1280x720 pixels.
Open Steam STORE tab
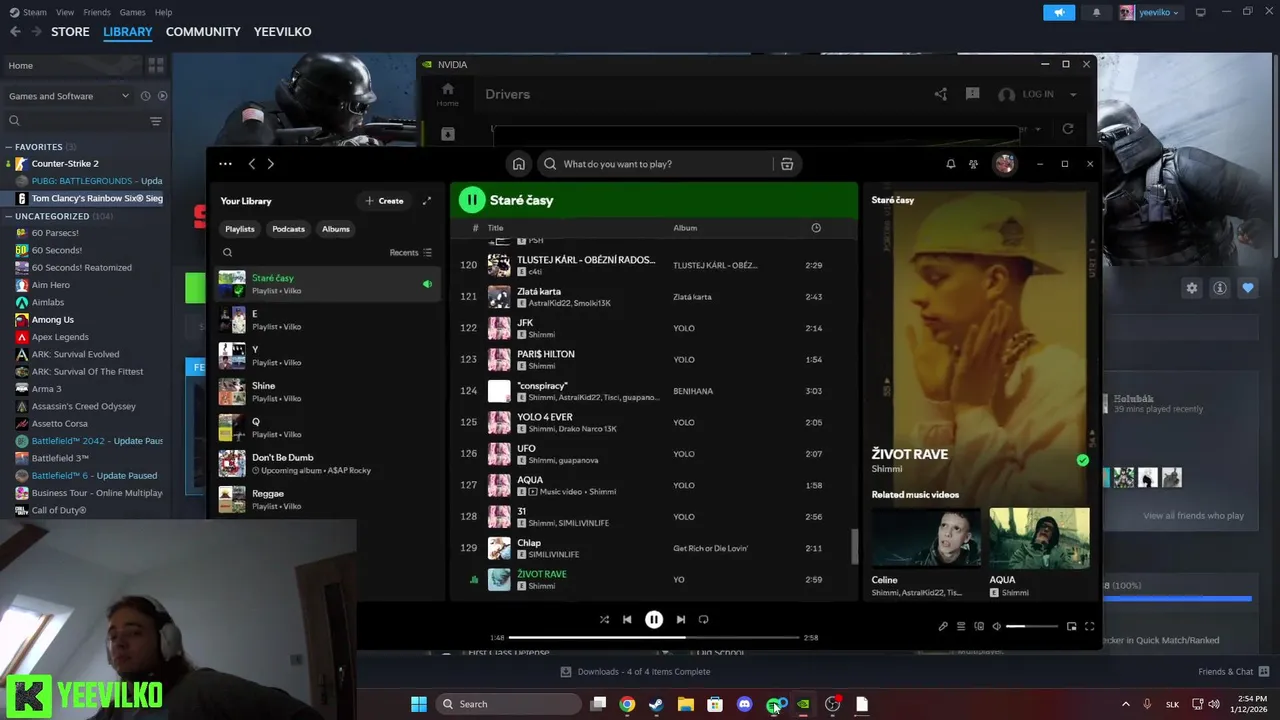[x=70, y=32]
